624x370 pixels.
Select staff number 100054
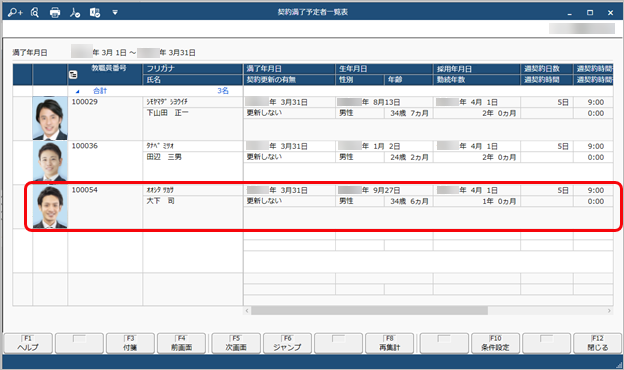point(84,190)
